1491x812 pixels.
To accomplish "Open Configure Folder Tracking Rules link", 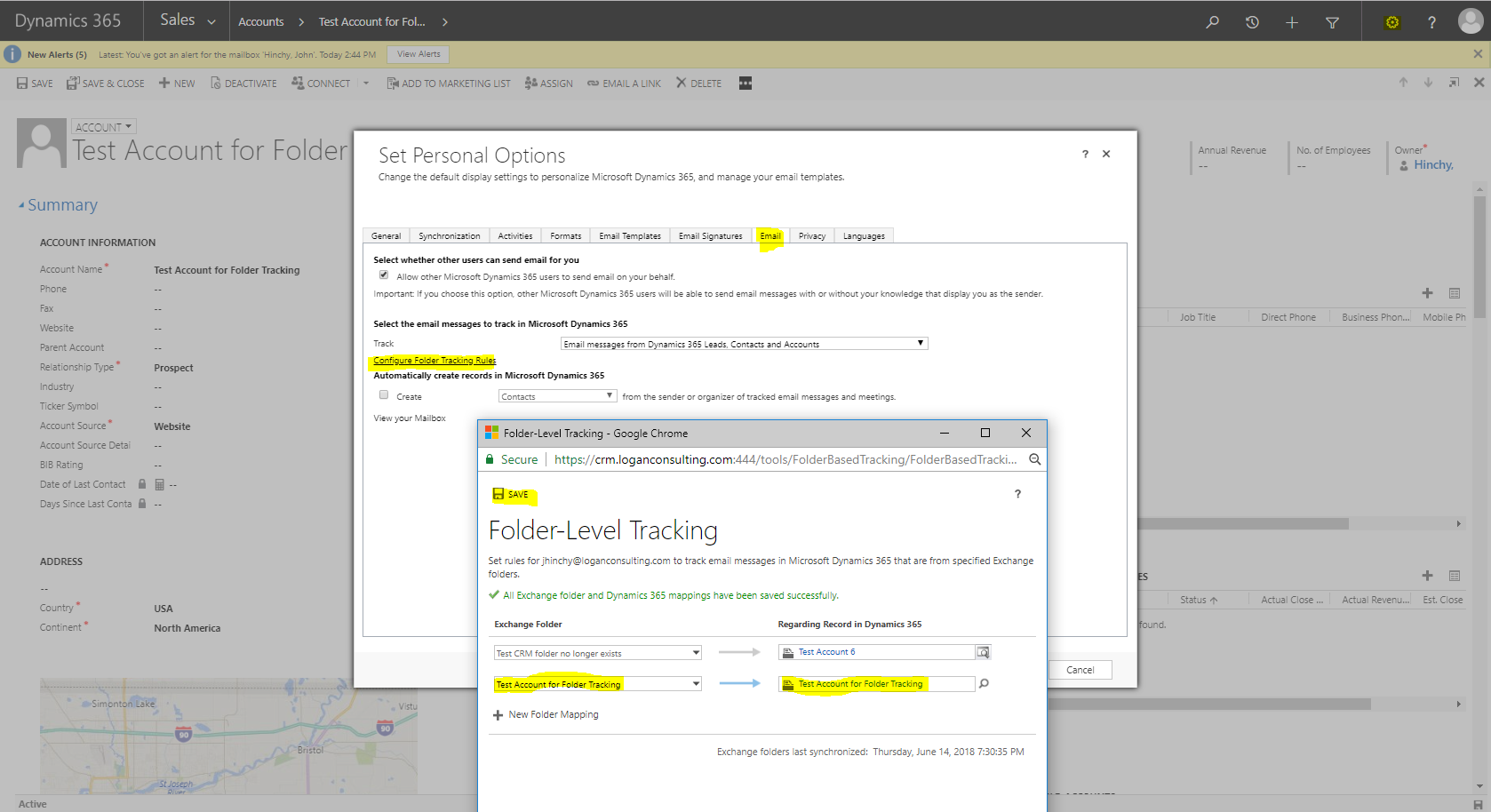I will tap(435, 360).
